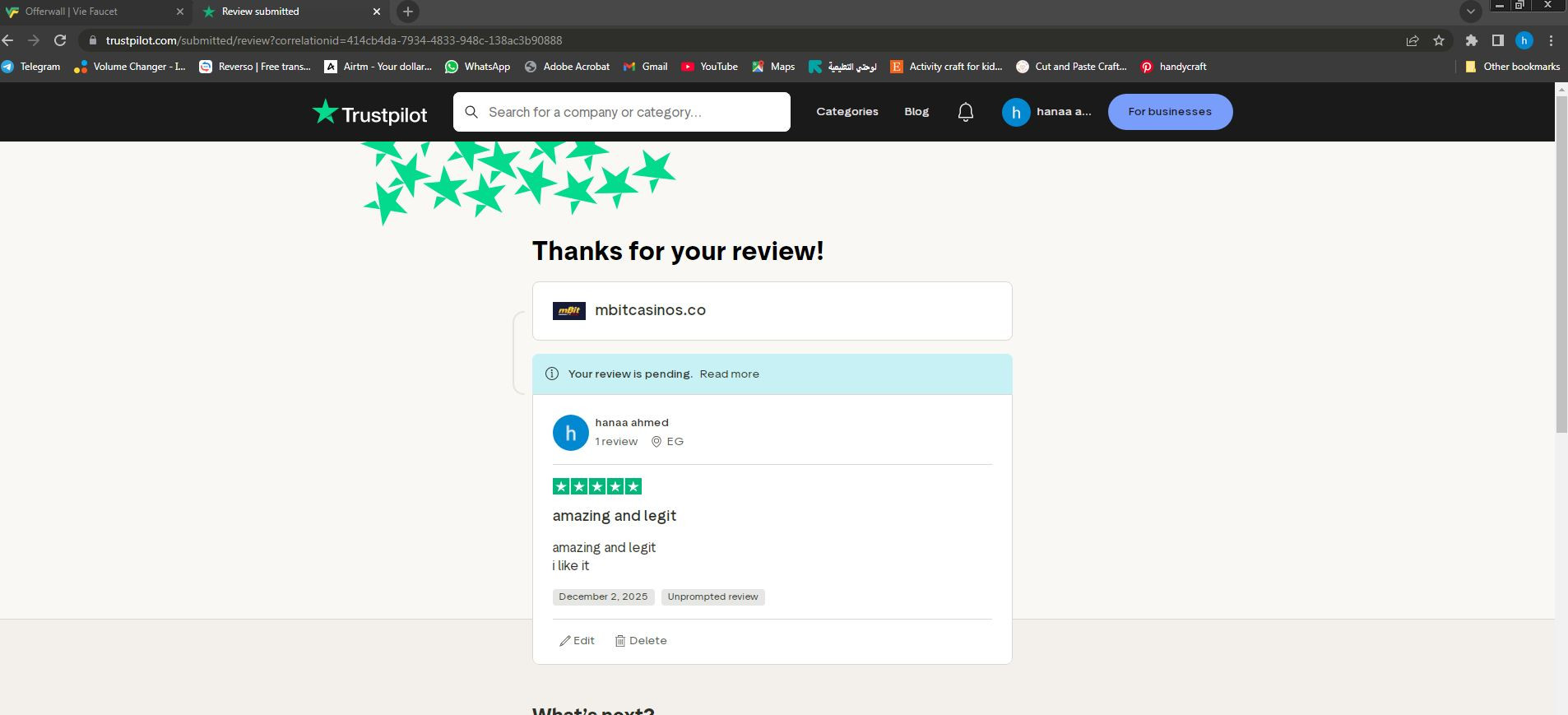This screenshot has height=715, width=1568.
Task: Click the browser forward arrow
Action: pos(34,40)
